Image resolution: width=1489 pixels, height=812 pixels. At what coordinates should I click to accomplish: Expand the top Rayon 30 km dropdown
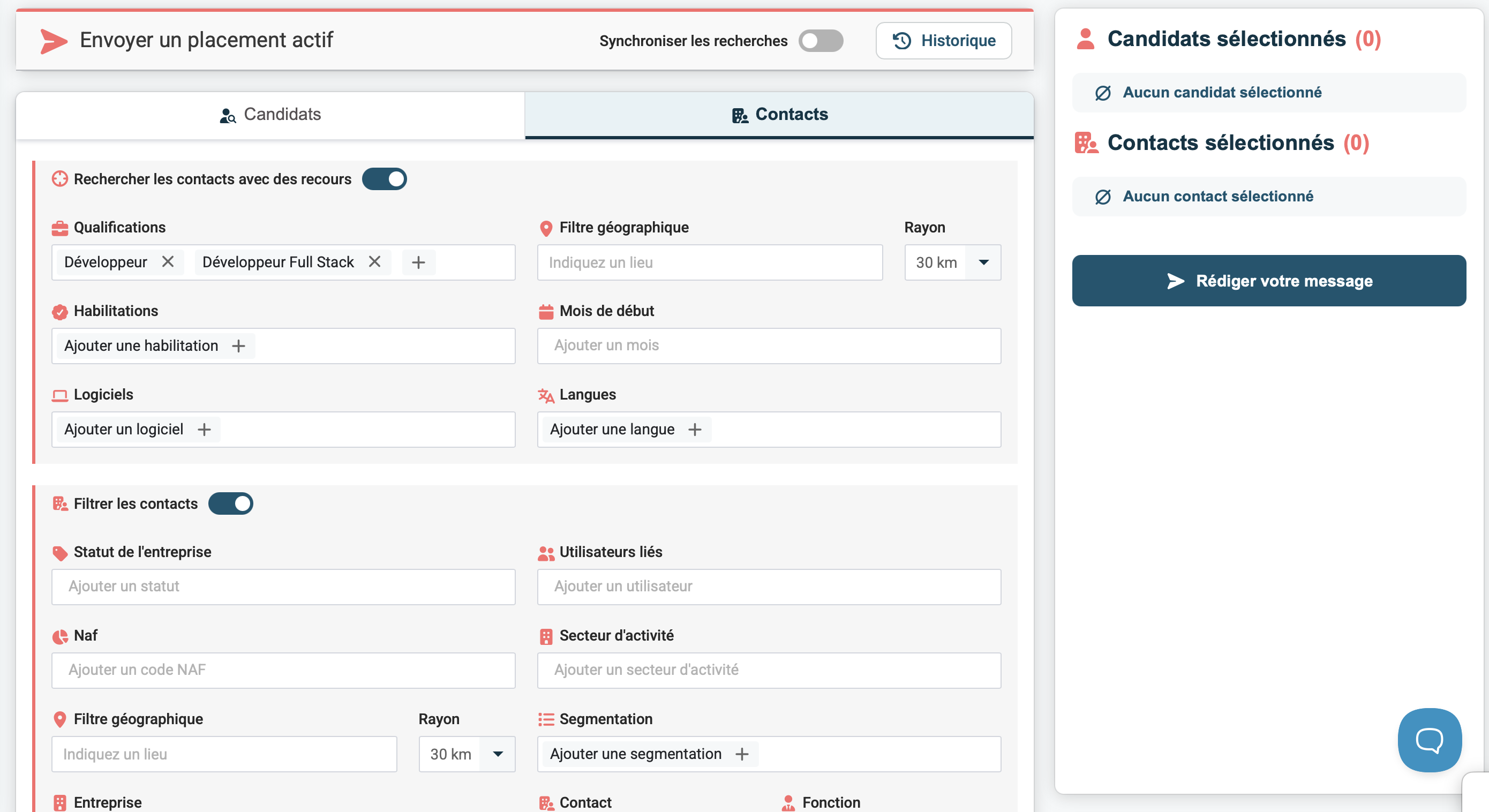click(x=983, y=262)
